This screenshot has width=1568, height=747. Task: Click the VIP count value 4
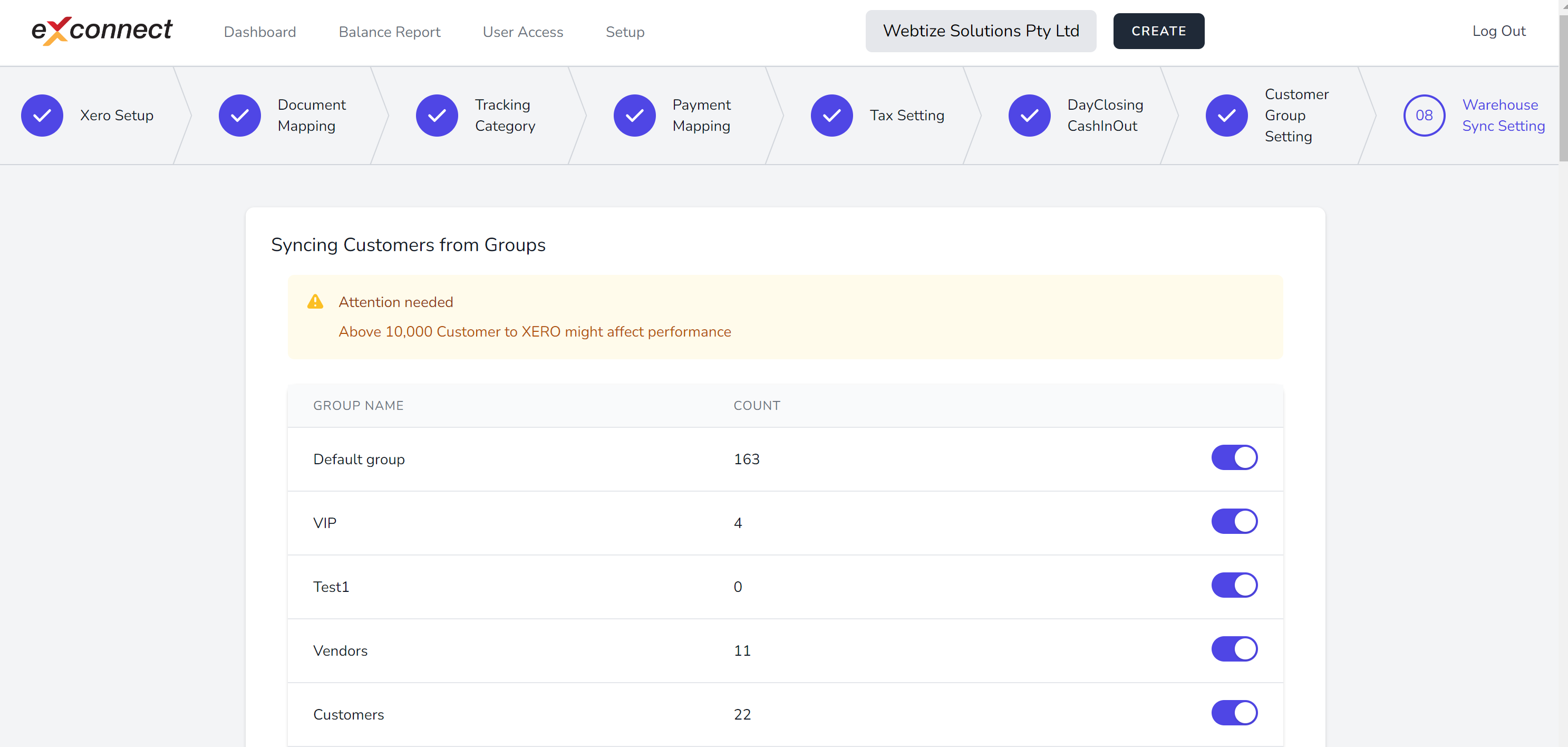(x=738, y=523)
